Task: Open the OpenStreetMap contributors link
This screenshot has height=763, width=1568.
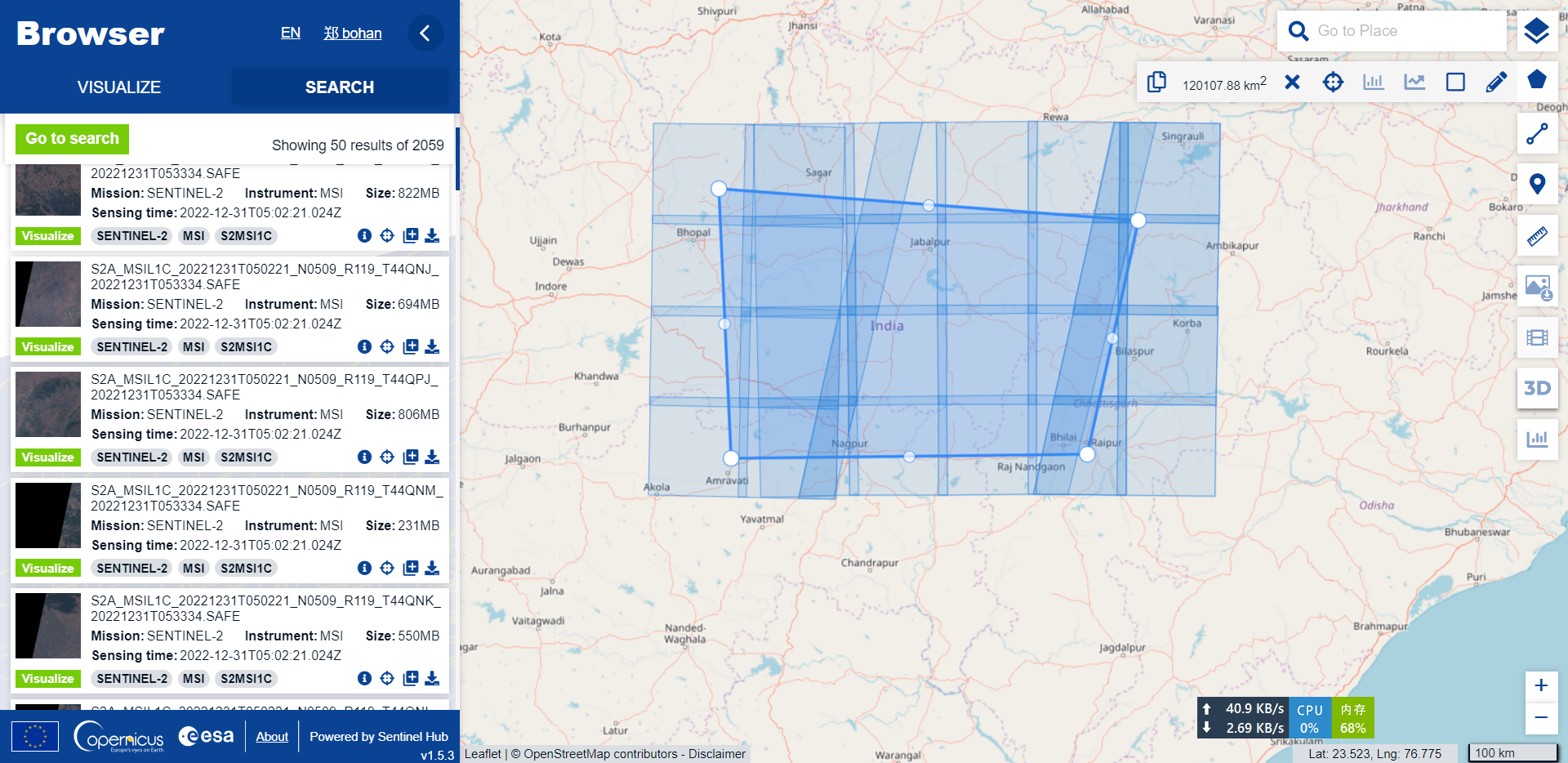Action: tap(600, 754)
